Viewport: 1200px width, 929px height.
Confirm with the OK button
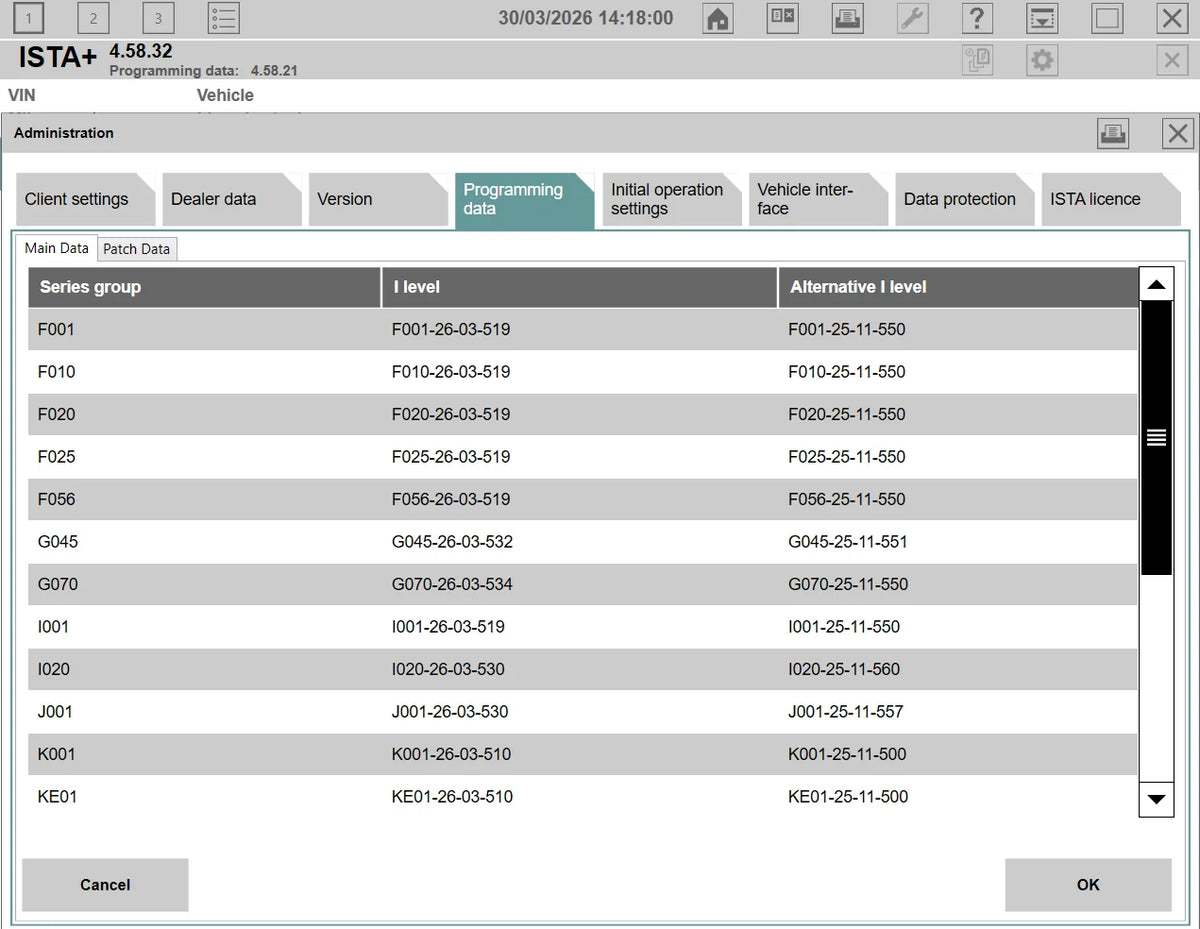(1088, 885)
